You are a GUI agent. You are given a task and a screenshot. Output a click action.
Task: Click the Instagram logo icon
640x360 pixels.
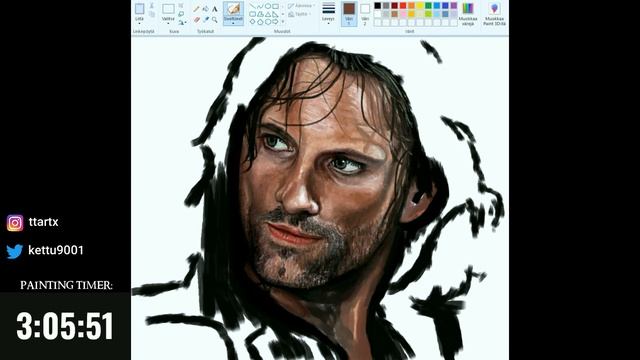pyautogui.click(x=15, y=223)
